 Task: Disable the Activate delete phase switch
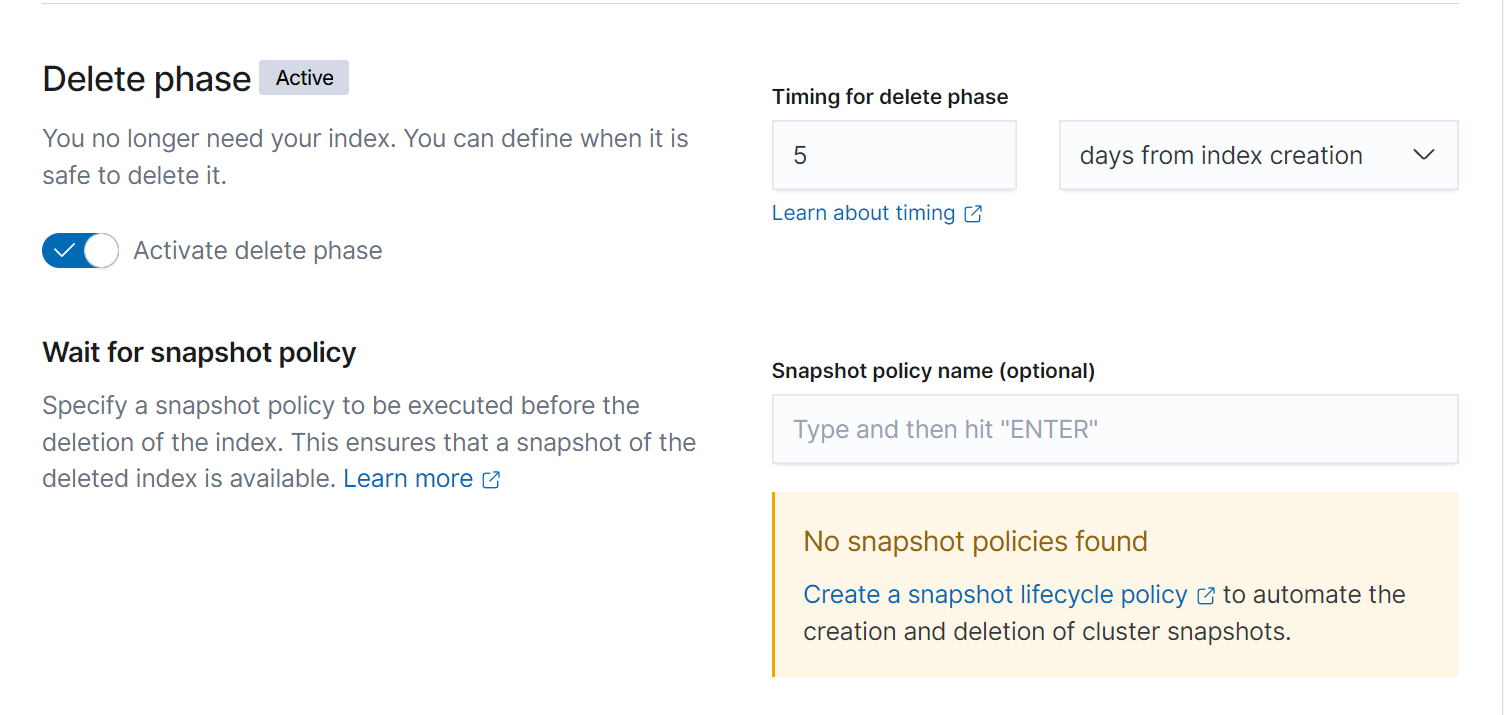click(x=80, y=250)
